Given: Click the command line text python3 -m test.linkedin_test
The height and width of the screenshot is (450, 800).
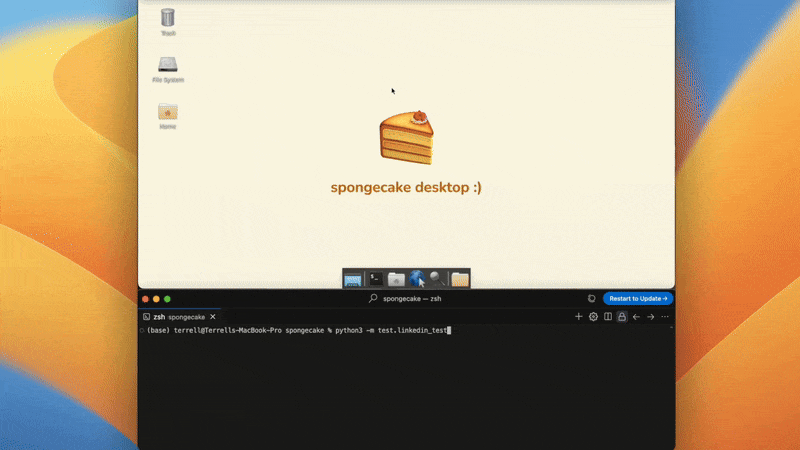Looking at the screenshot, I should click(391, 331).
